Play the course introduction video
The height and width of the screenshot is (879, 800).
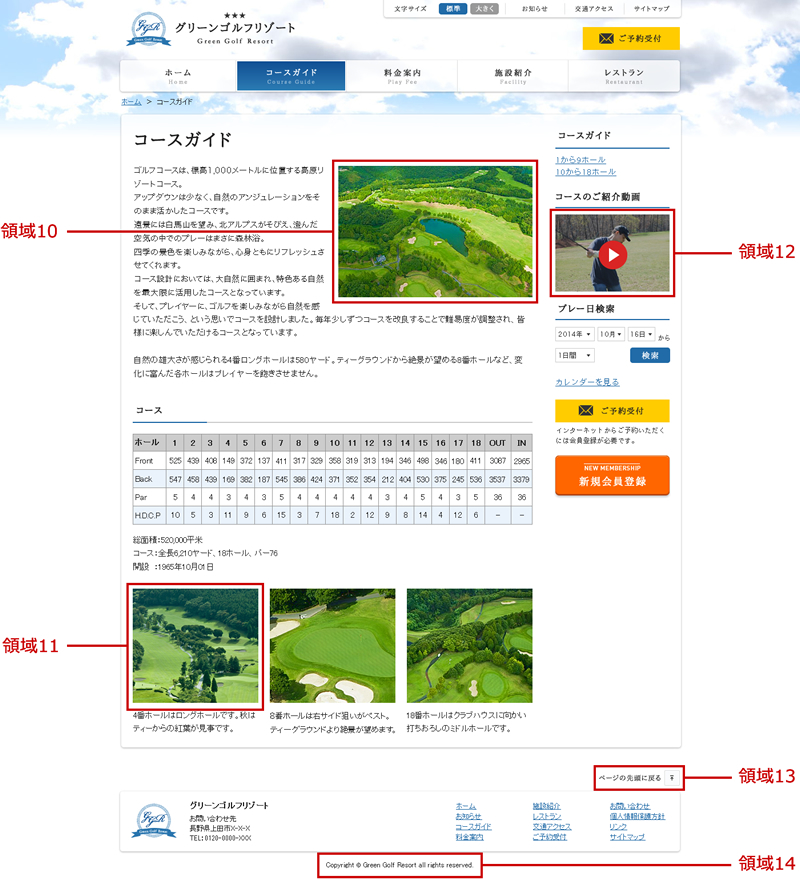tap(615, 253)
